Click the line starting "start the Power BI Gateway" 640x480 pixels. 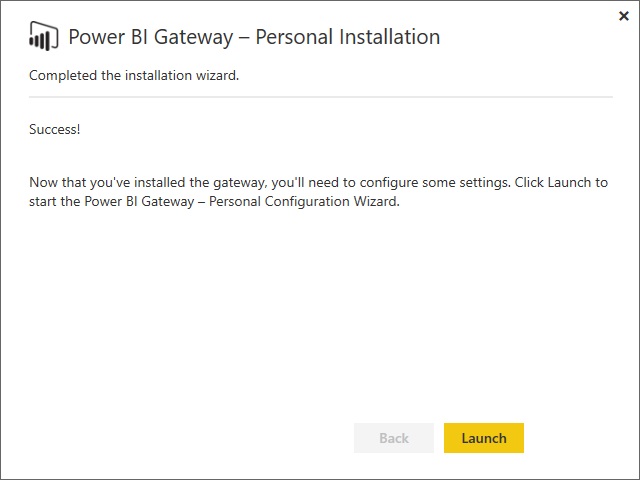[214, 201]
